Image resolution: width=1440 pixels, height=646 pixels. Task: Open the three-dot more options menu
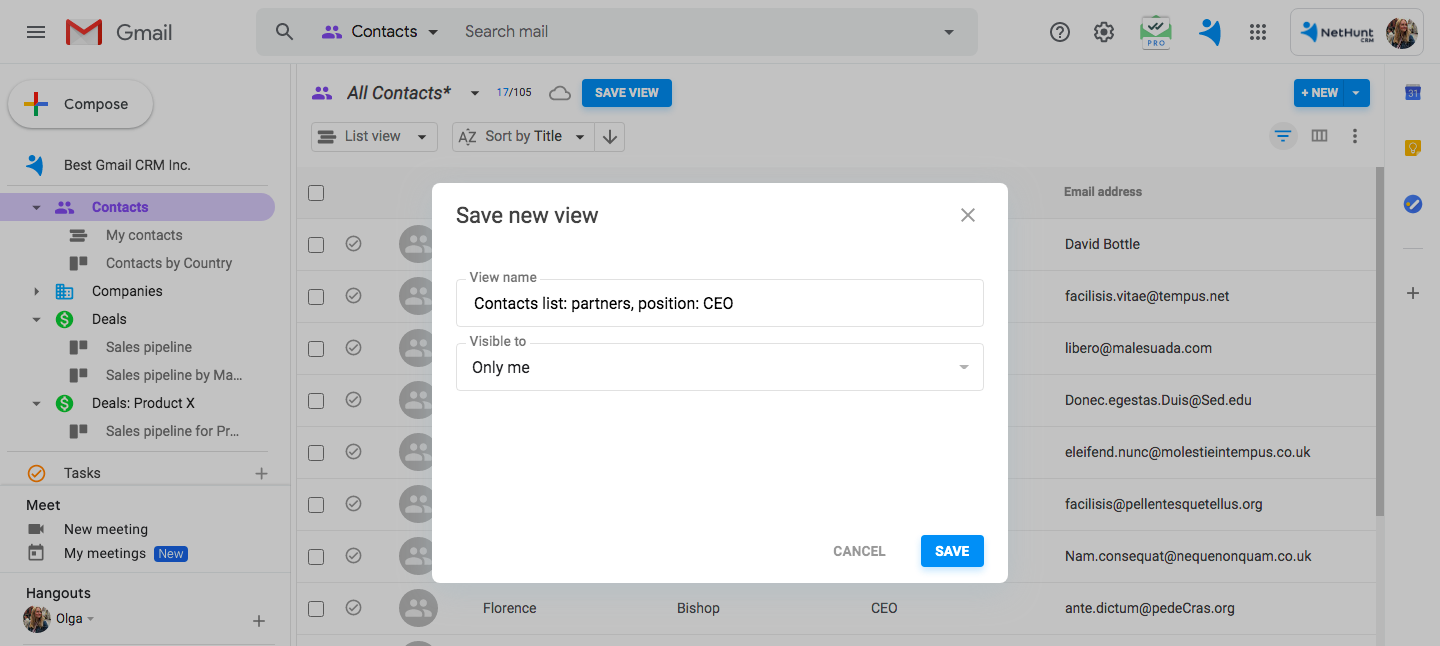click(x=1355, y=136)
